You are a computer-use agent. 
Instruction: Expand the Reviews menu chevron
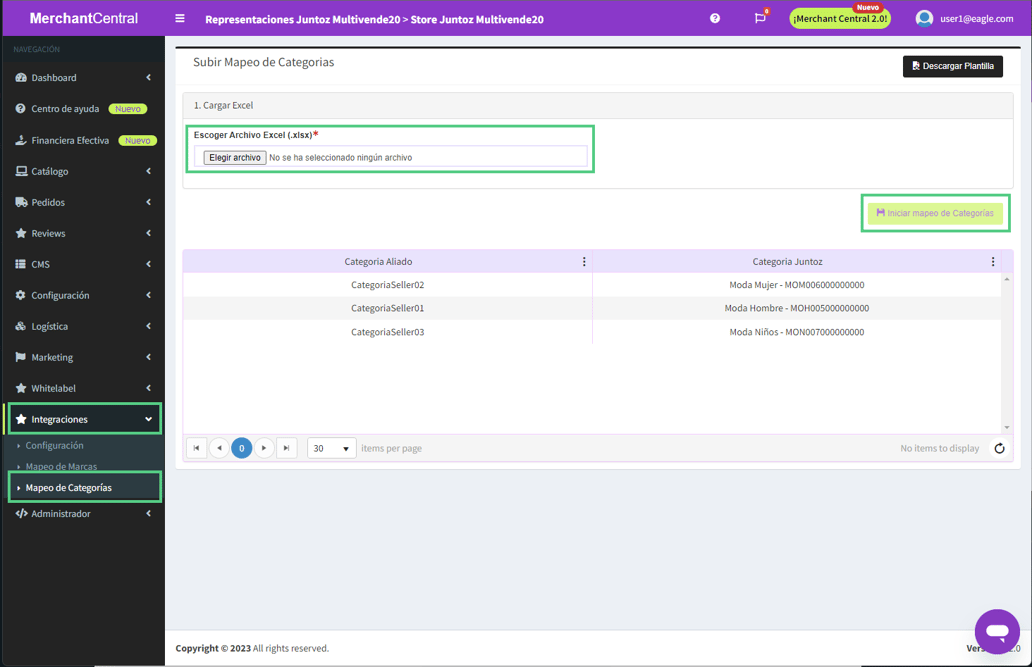148,233
